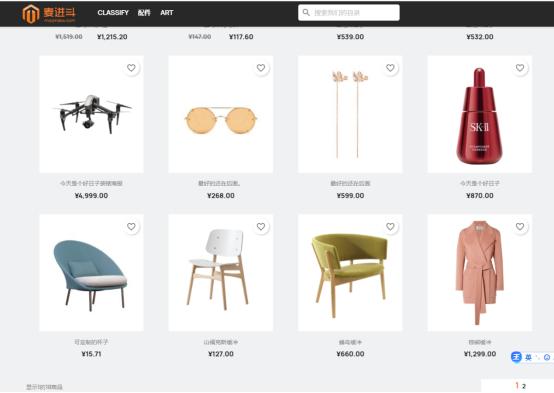Click the orange Magento logo in header

(31, 14)
